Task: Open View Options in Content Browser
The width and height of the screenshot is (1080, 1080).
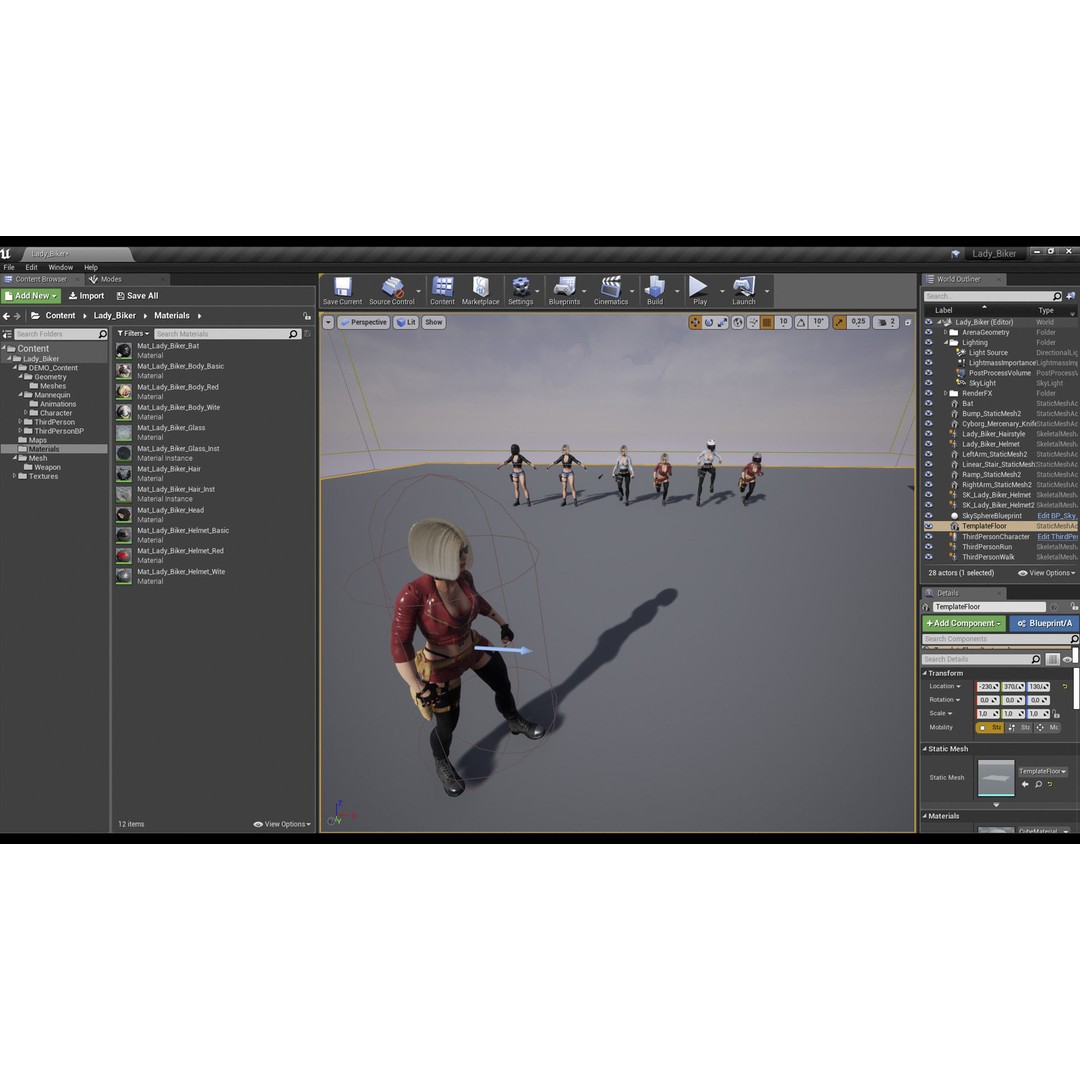Action: pyautogui.click(x=282, y=824)
